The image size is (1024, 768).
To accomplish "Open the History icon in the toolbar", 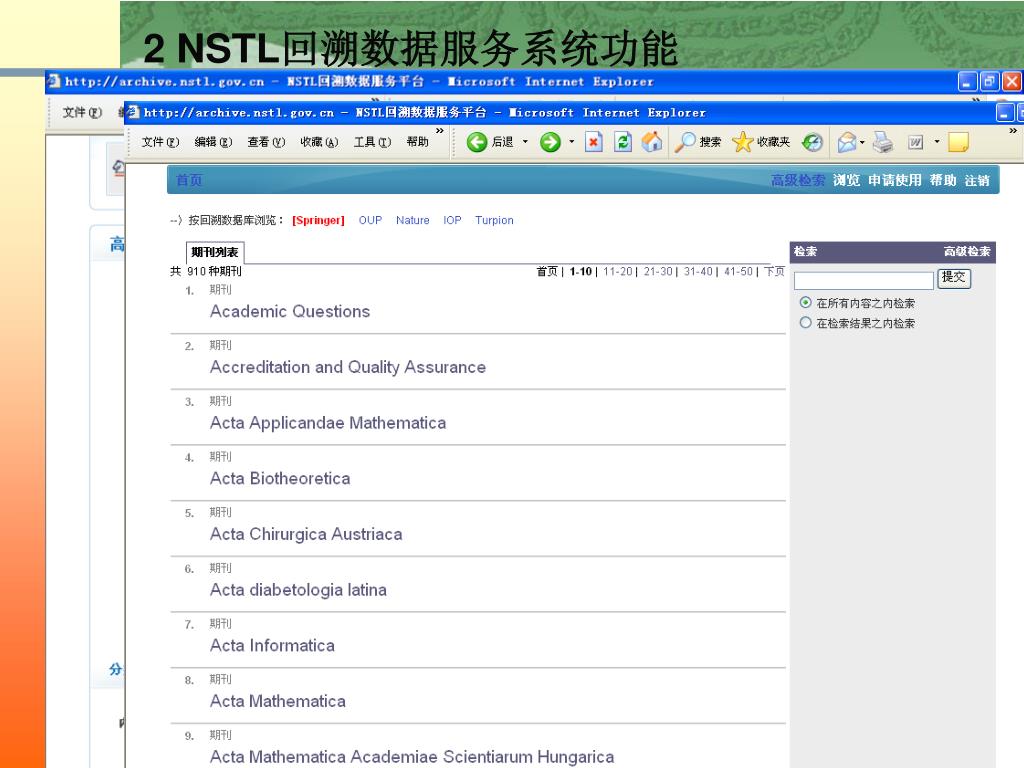I will pos(812,142).
